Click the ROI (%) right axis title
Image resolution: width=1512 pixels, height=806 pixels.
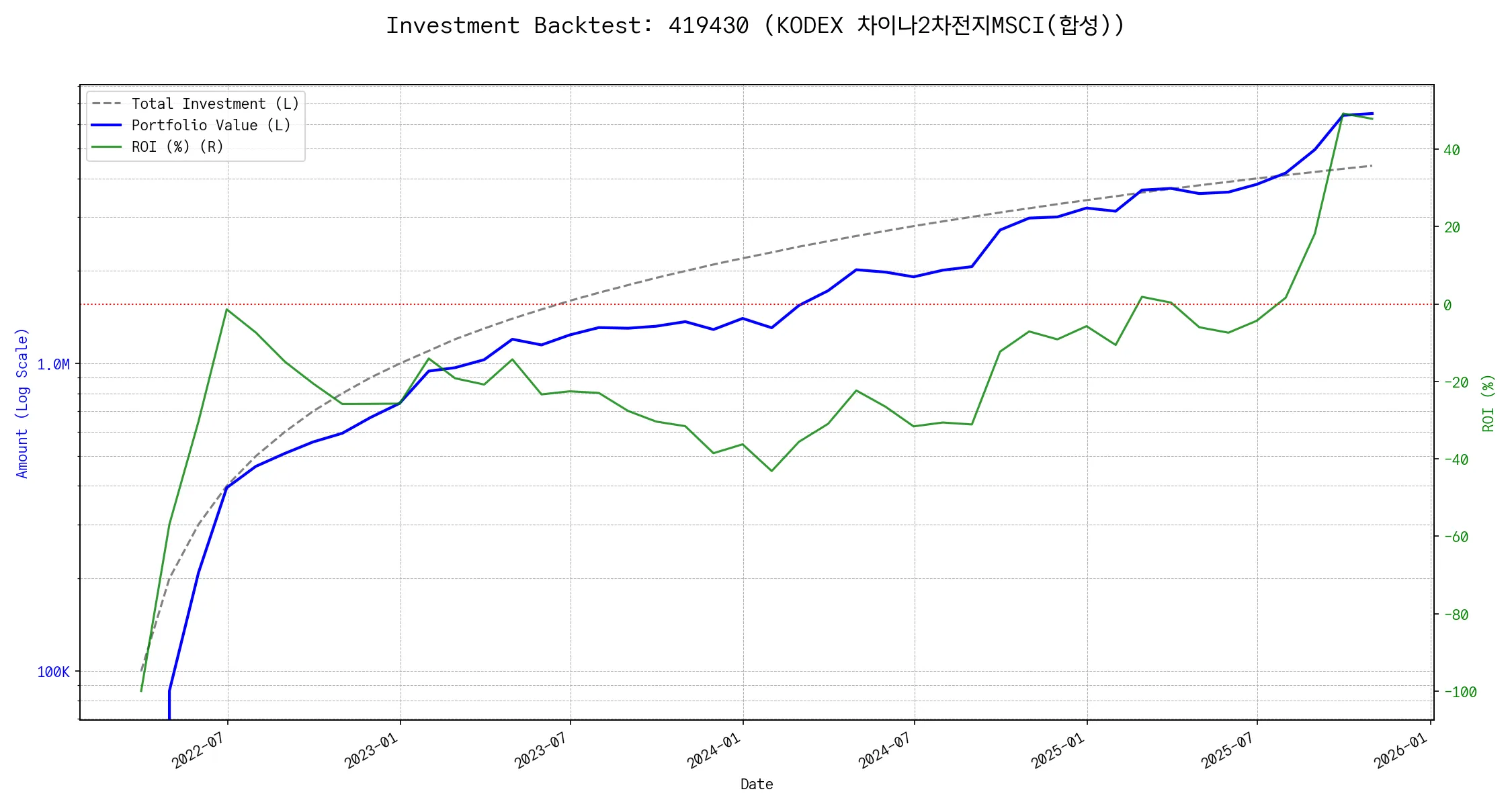click(1488, 403)
